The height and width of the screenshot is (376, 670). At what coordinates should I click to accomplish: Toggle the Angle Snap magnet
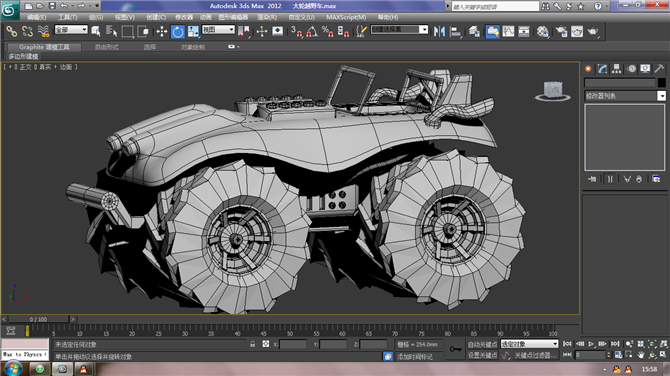tap(312, 31)
